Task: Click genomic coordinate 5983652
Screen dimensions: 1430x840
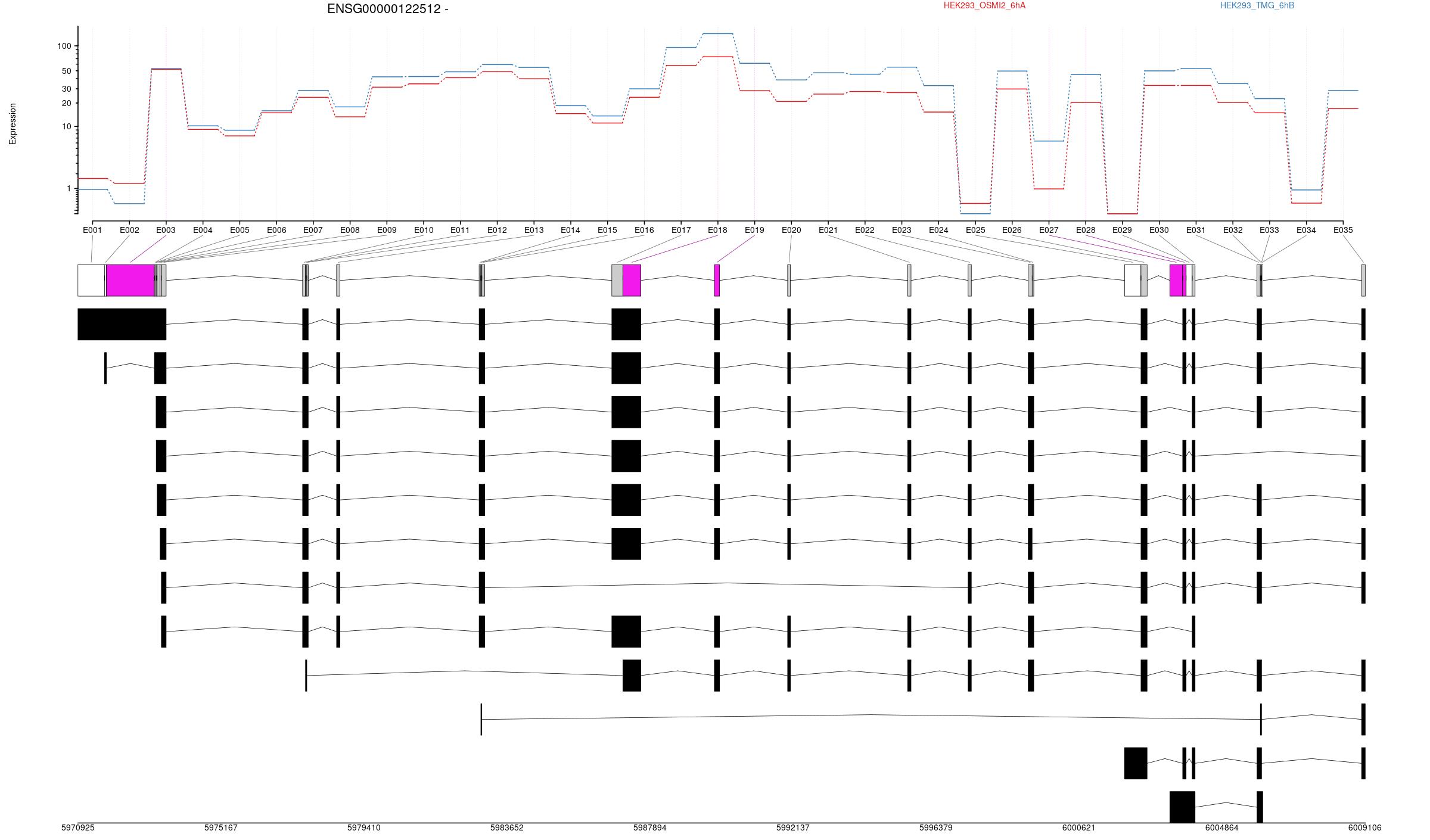Action: pyautogui.click(x=507, y=828)
